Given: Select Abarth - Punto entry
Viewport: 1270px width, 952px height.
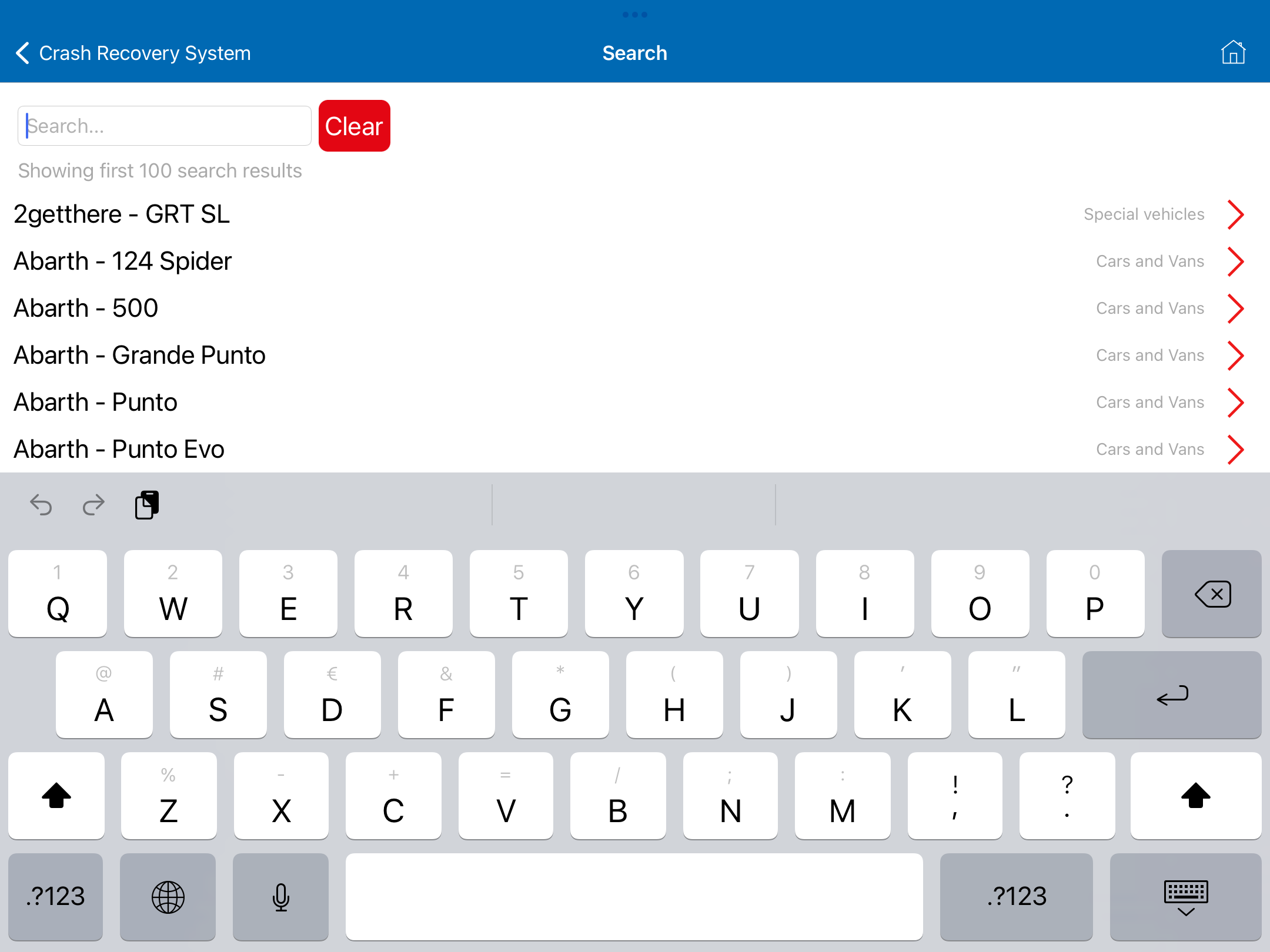Looking at the screenshot, I should click(635, 402).
